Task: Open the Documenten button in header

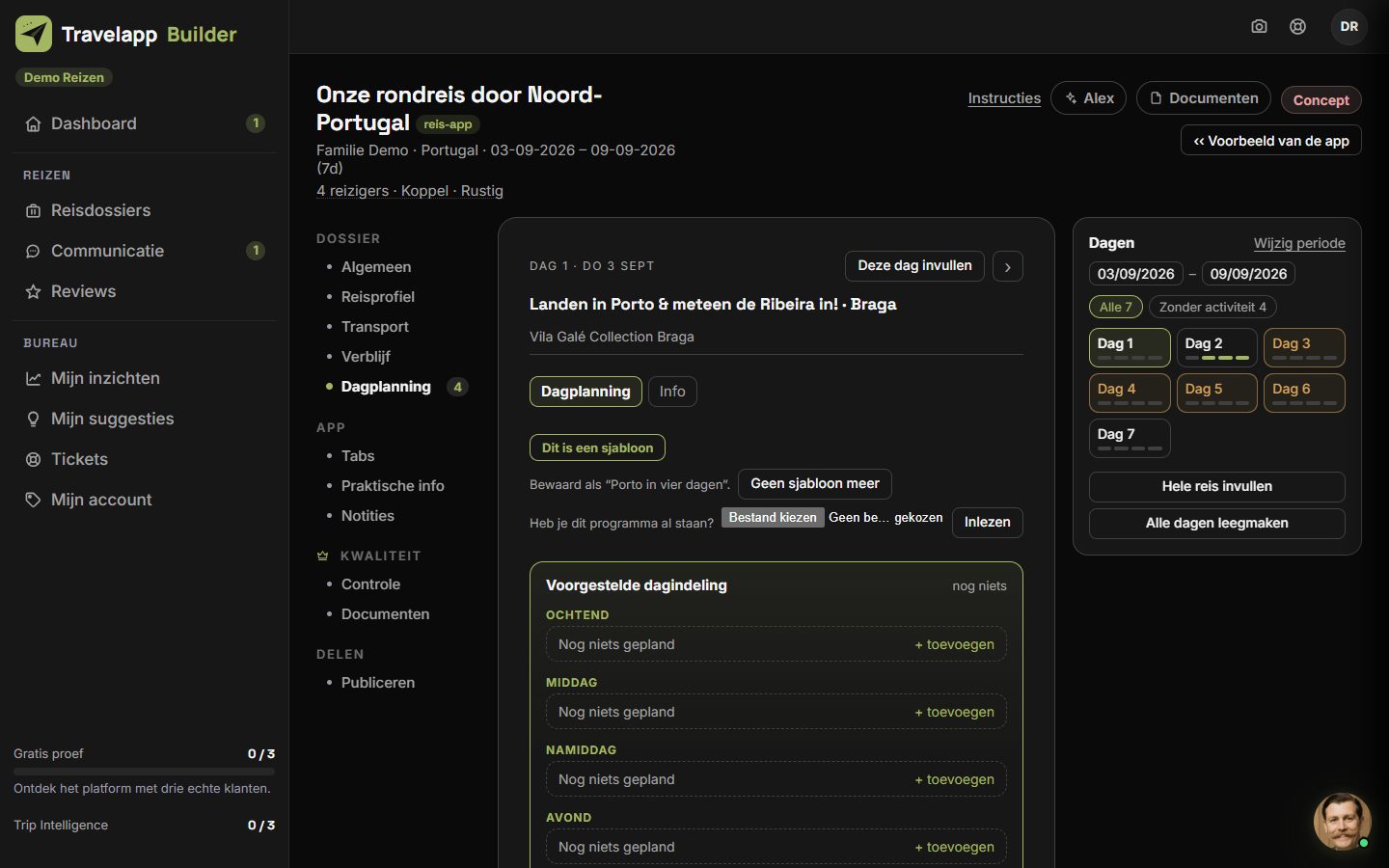Action: [x=1204, y=98]
